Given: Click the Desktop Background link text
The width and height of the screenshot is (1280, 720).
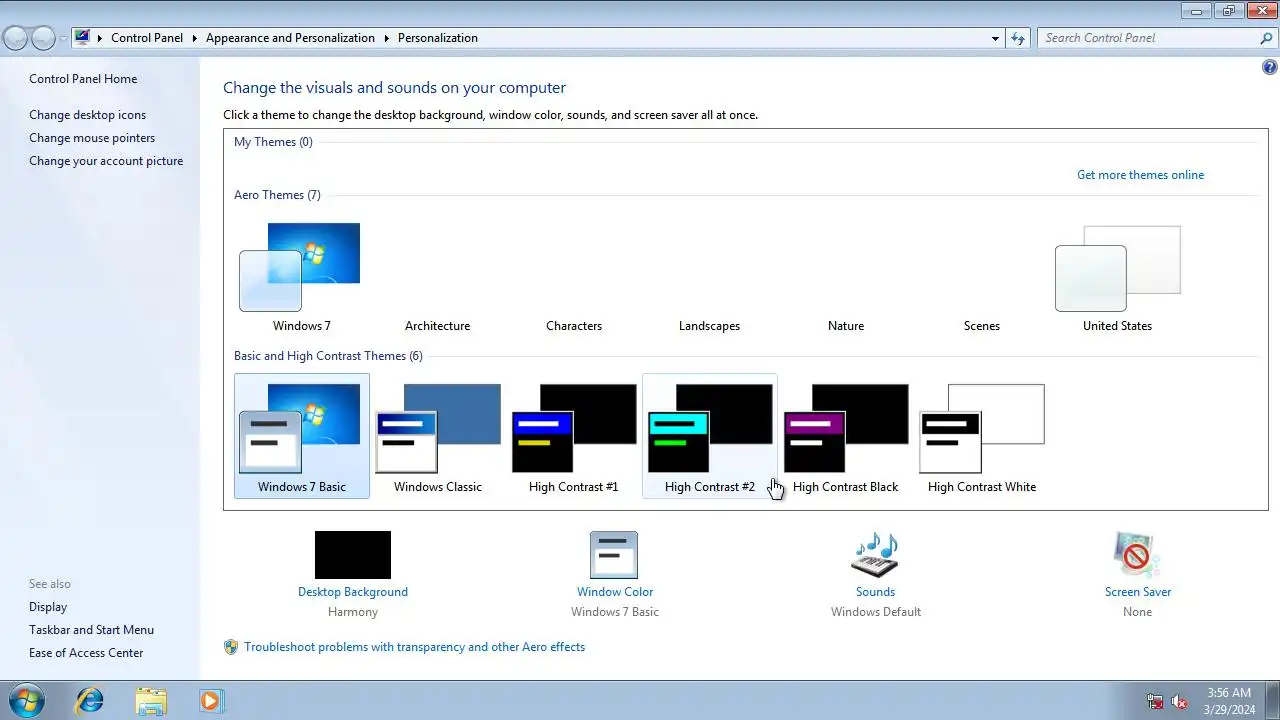Looking at the screenshot, I should 353,592.
